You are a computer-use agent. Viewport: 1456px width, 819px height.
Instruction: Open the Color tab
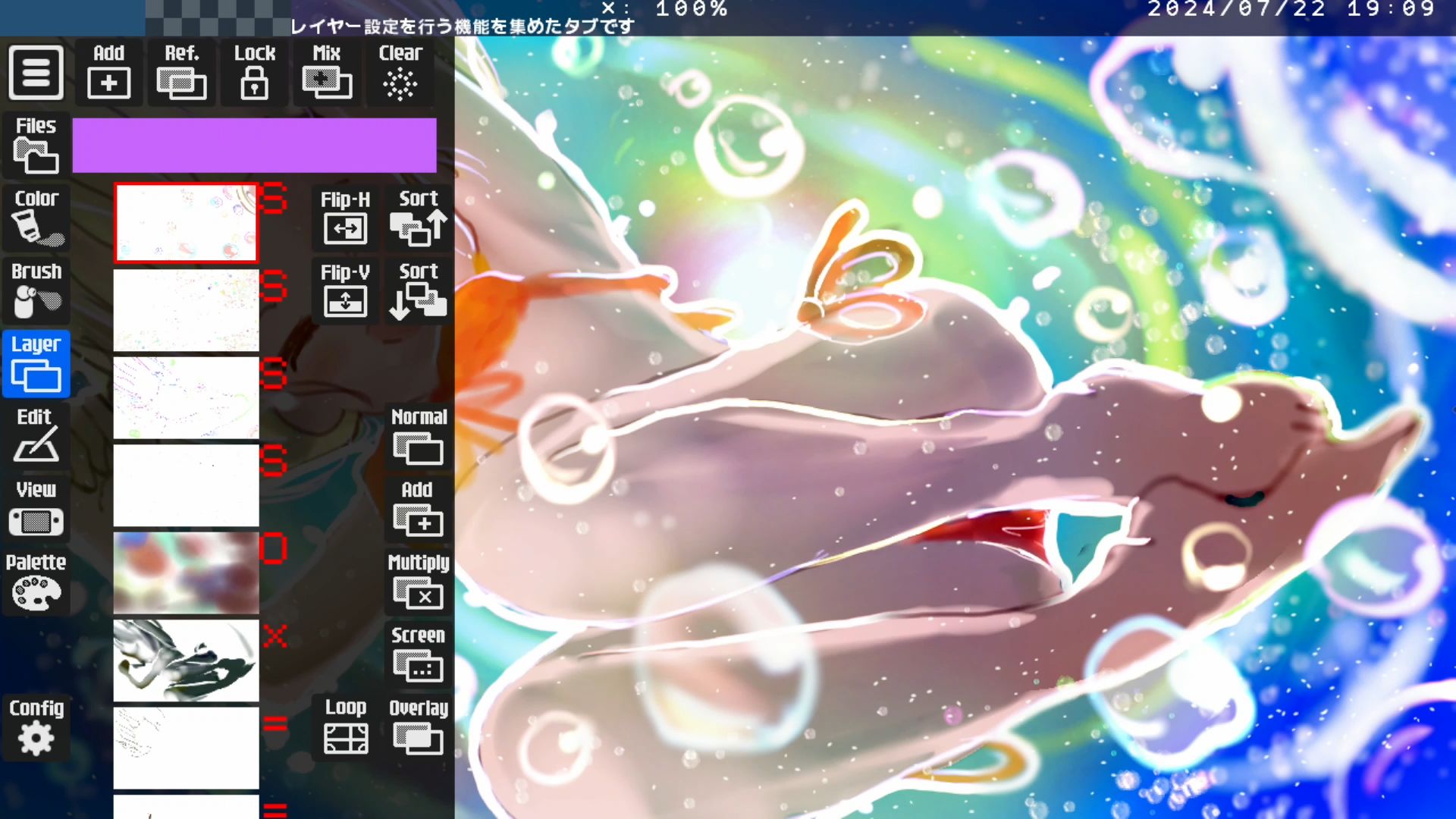pyautogui.click(x=36, y=218)
